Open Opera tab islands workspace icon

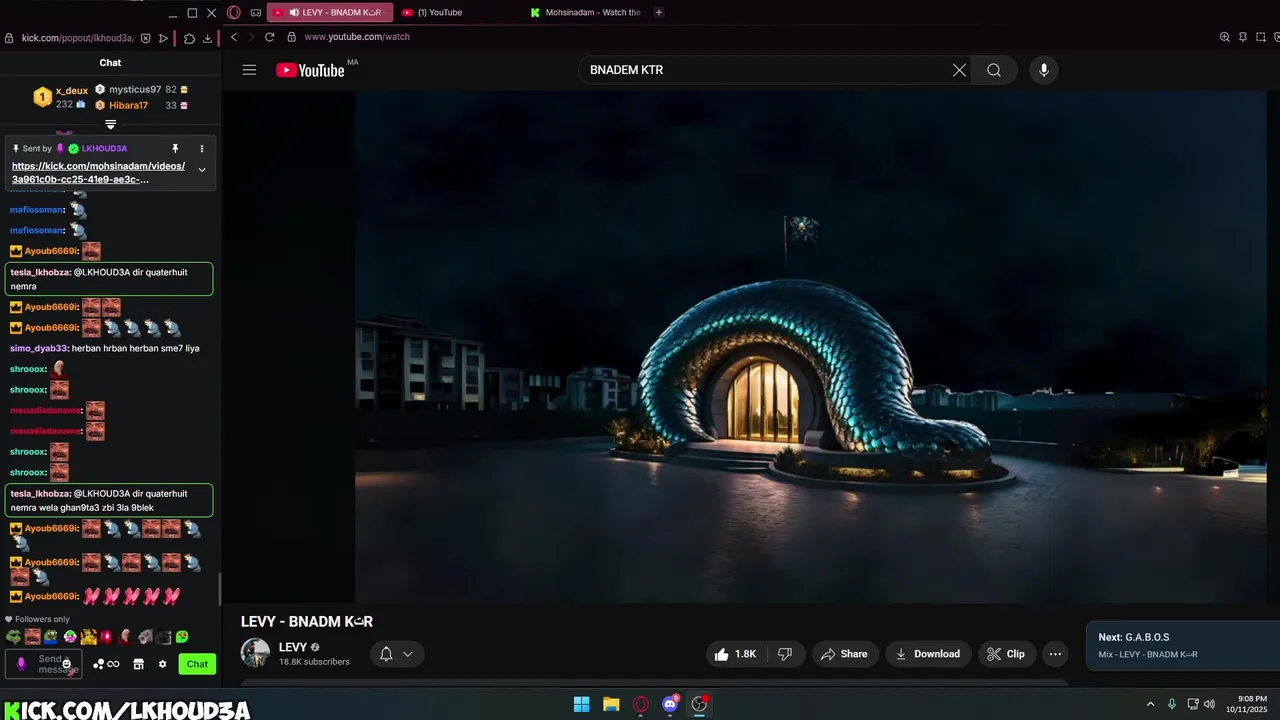256,12
